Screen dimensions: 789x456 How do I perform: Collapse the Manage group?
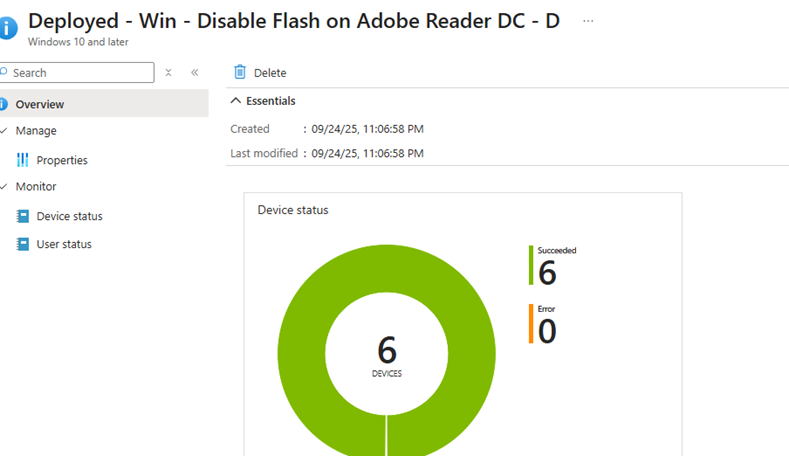pos(4,131)
